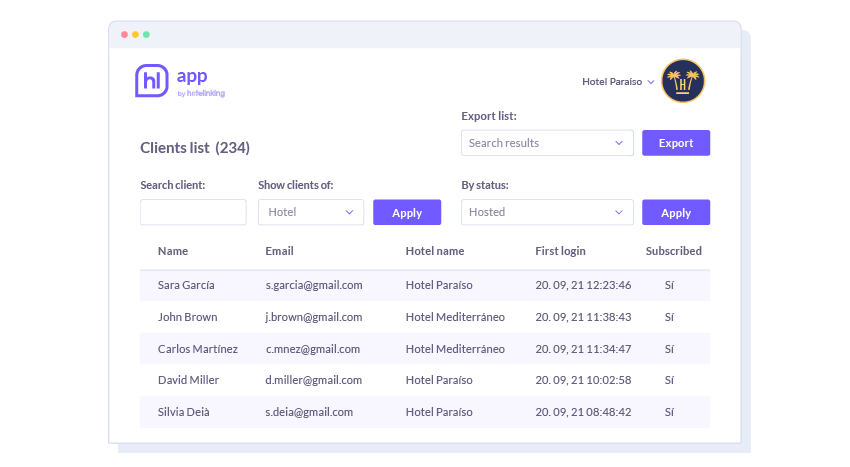The height and width of the screenshot is (467, 850).
Task: Click email j.brown@gmail.com
Action: point(313,317)
